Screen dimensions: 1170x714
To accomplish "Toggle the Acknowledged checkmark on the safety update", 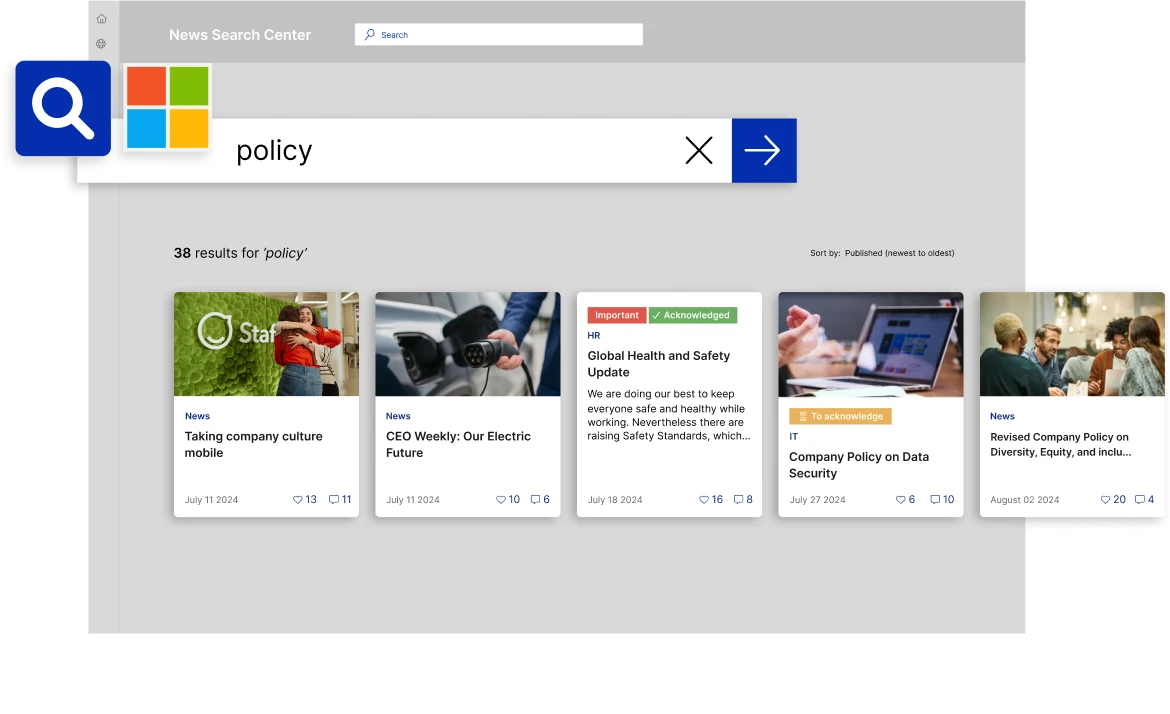I will (692, 314).
